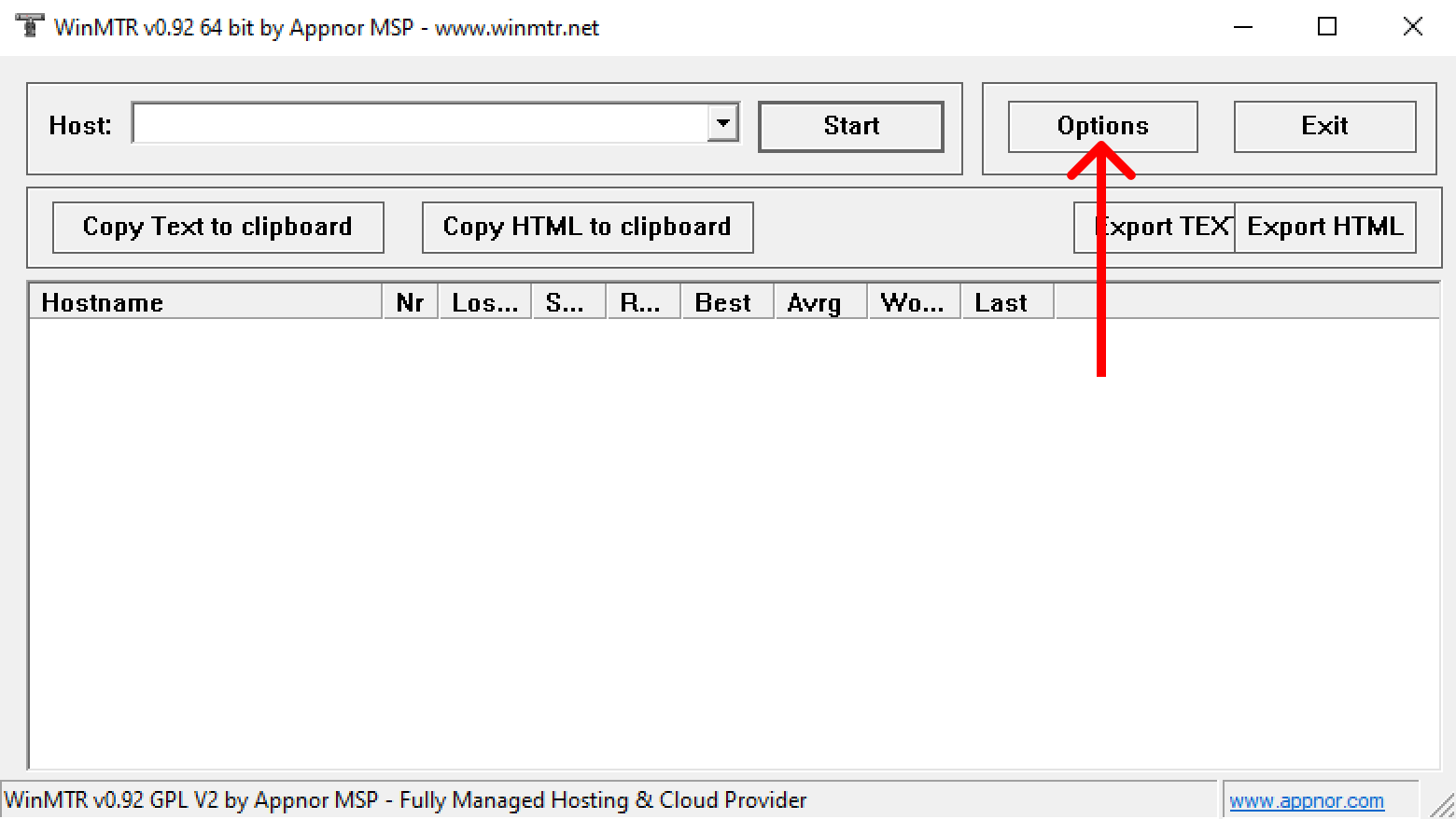Screen dimensions: 1456x819
Task: Click Copy HTML to clipboard
Action: (x=587, y=227)
